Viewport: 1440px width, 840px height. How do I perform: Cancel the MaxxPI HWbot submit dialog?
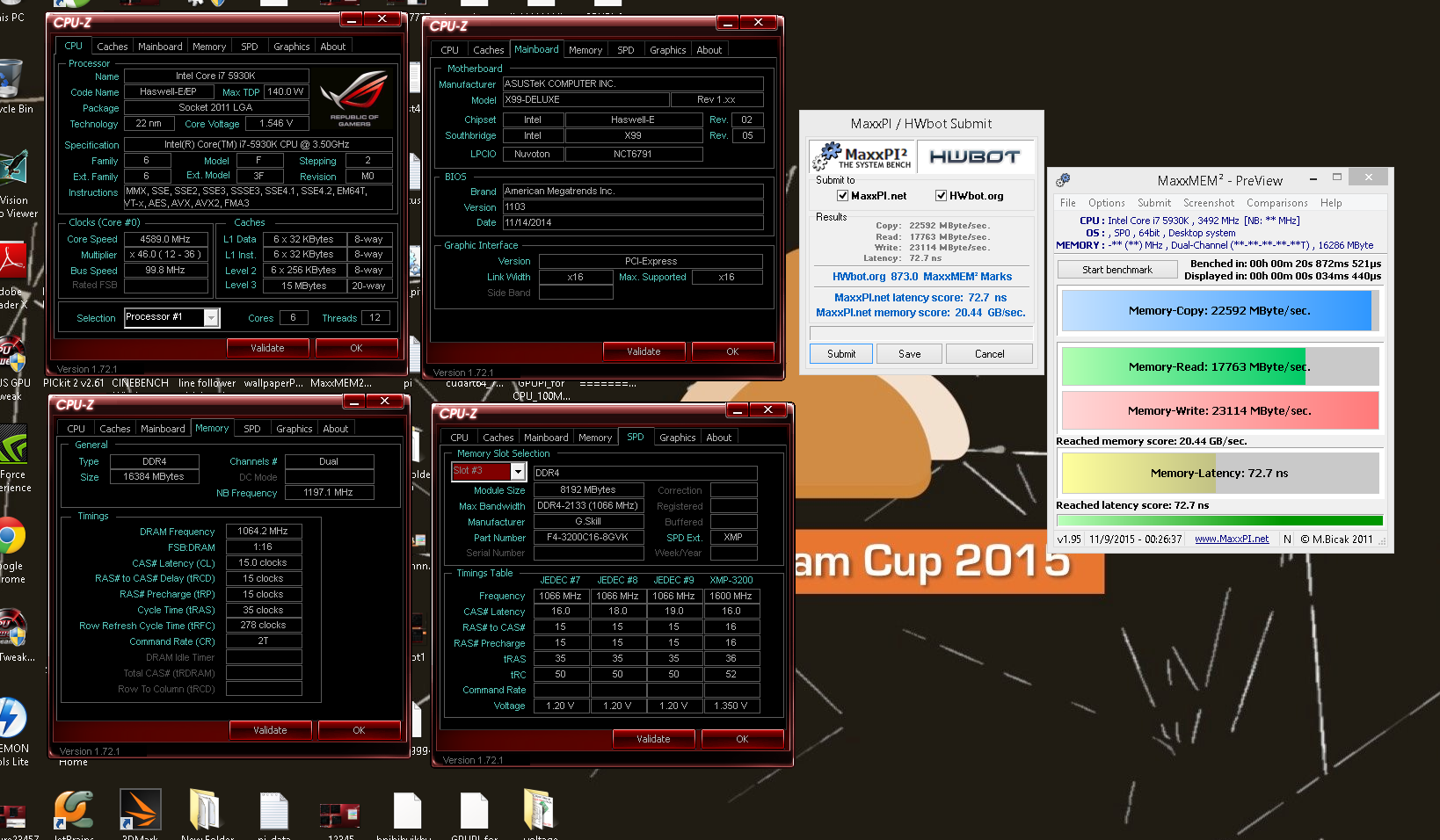click(x=989, y=354)
